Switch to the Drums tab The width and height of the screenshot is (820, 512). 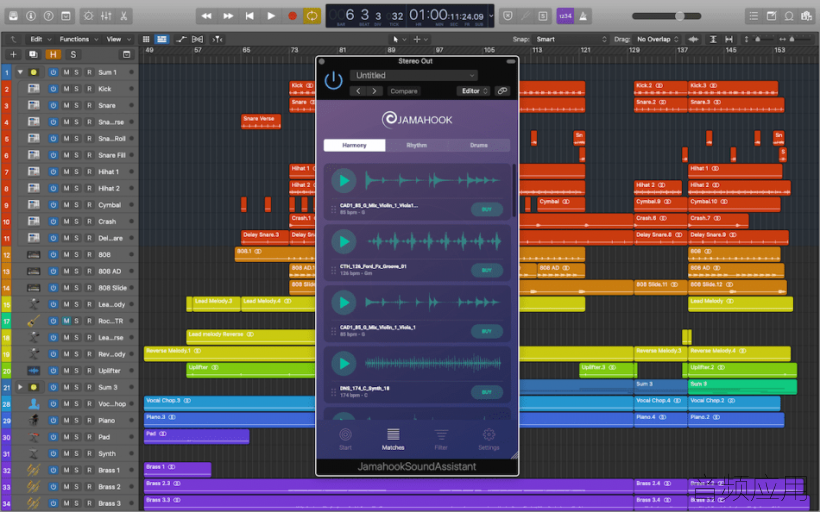[x=479, y=145]
